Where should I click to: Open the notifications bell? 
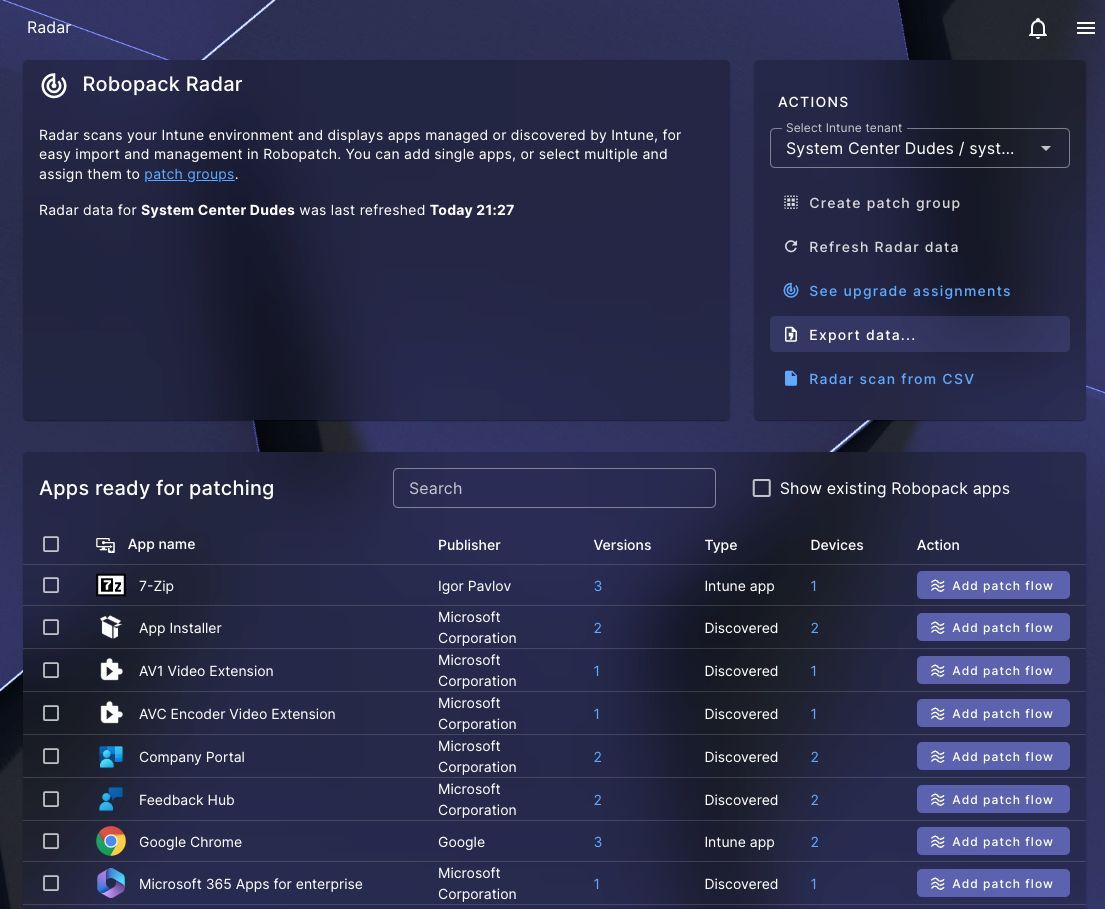pyautogui.click(x=1037, y=28)
